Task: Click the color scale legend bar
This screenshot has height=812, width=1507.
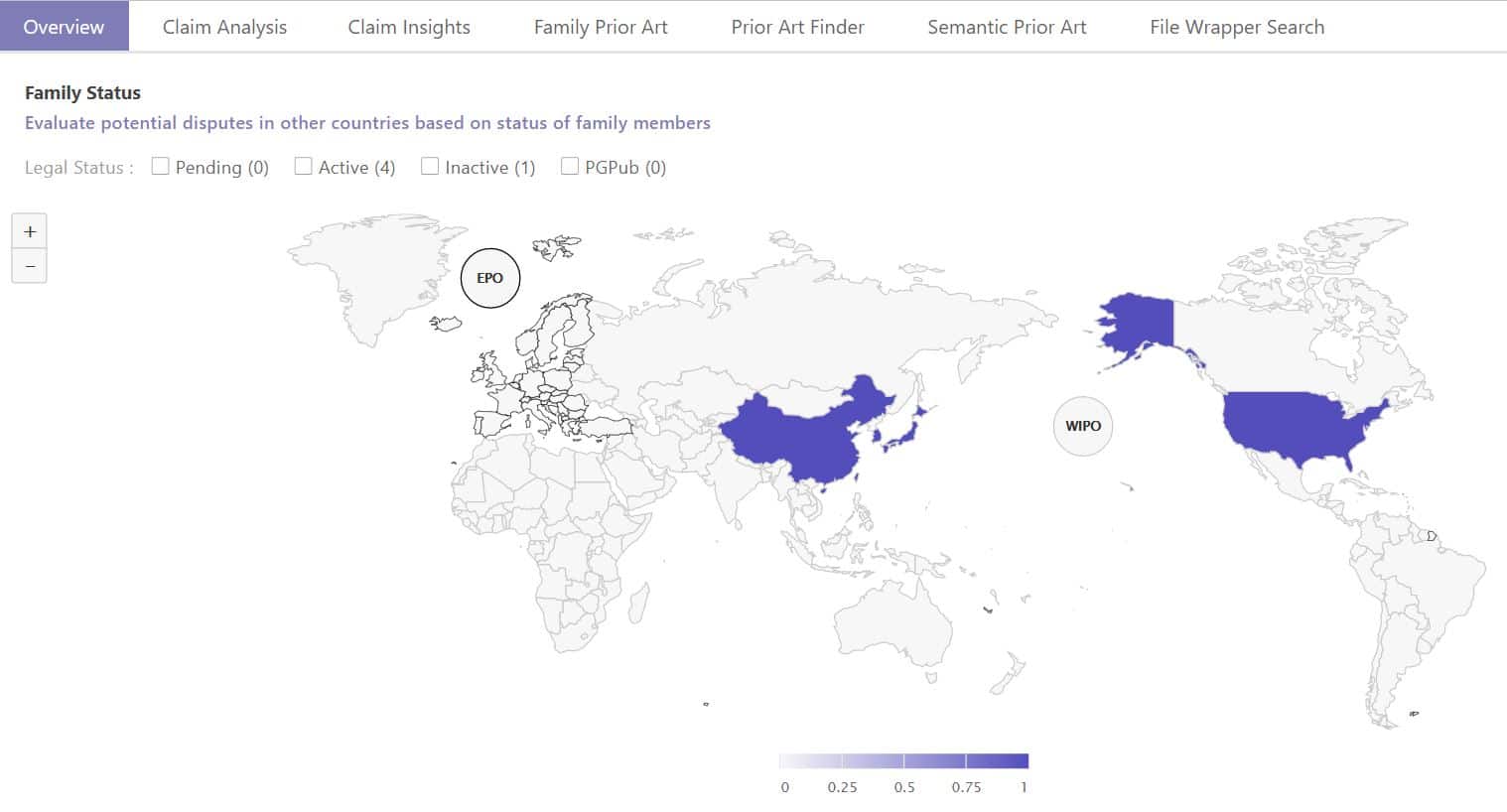Action: 903,761
